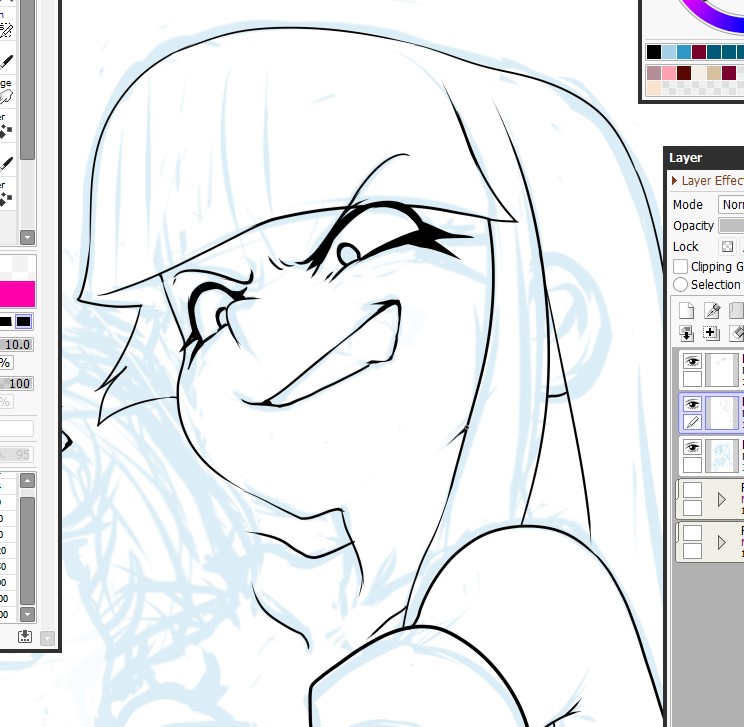Click the tool tray vertical scrollbar
Viewport: 744px width, 727px height.
click(28, 80)
